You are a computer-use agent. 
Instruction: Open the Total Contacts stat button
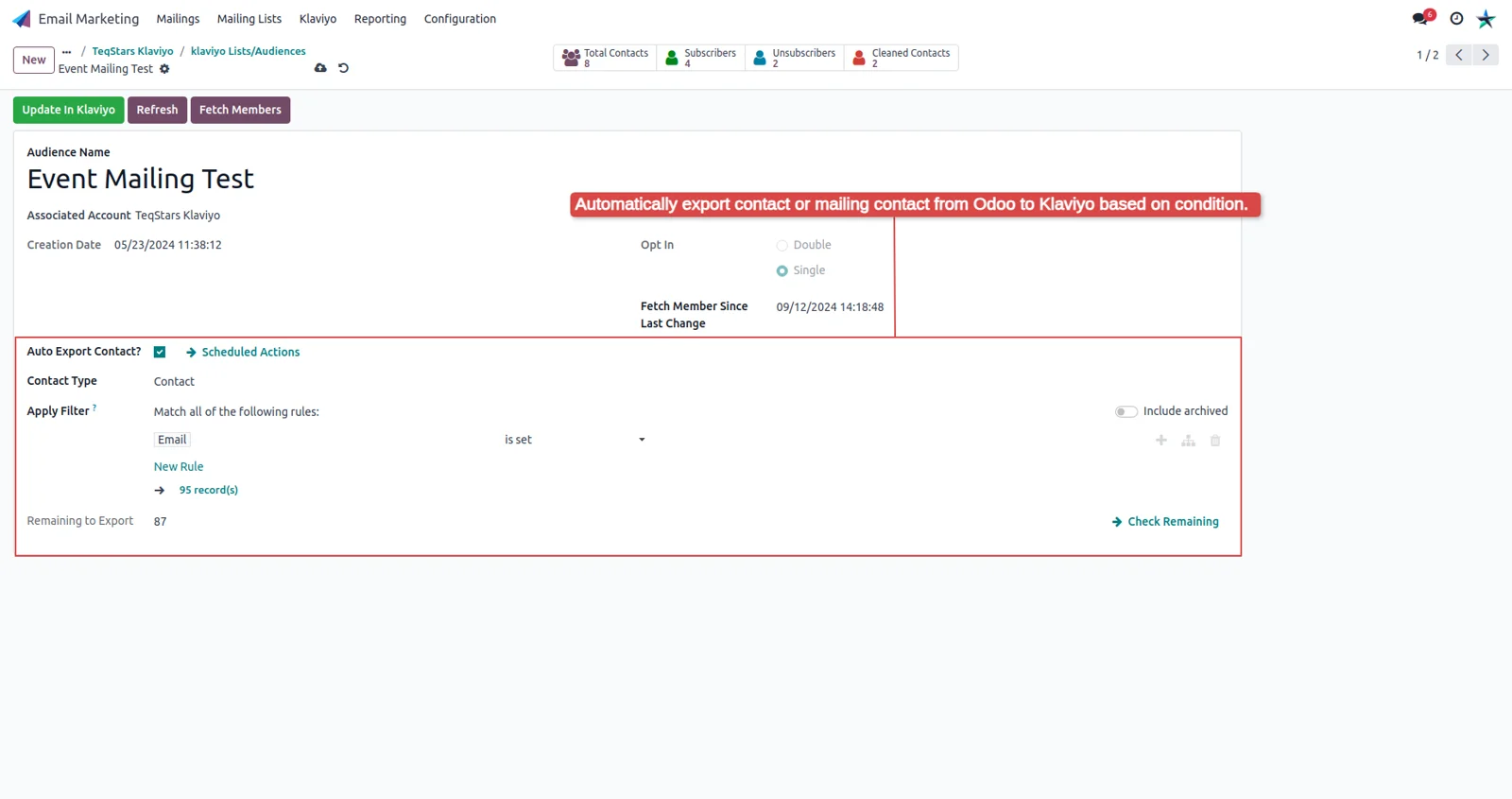point(605,58)
